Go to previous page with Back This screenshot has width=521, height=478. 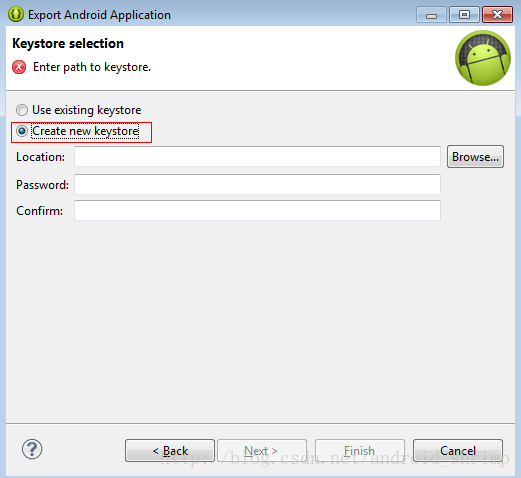point(170,450)
